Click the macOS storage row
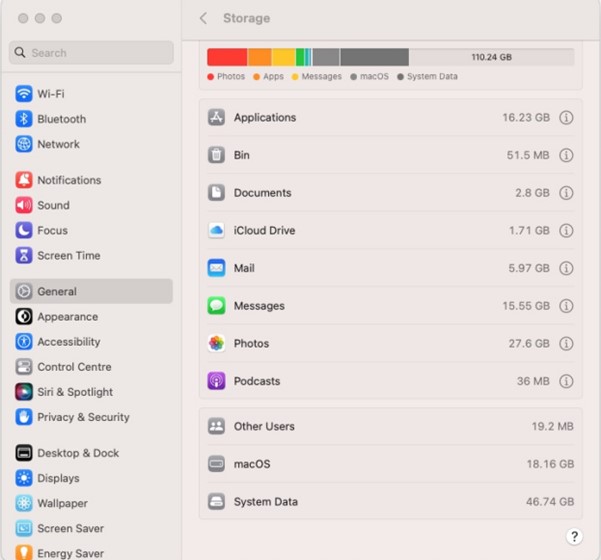This screenshot has height=560, width=601. [x=391, y=464]
